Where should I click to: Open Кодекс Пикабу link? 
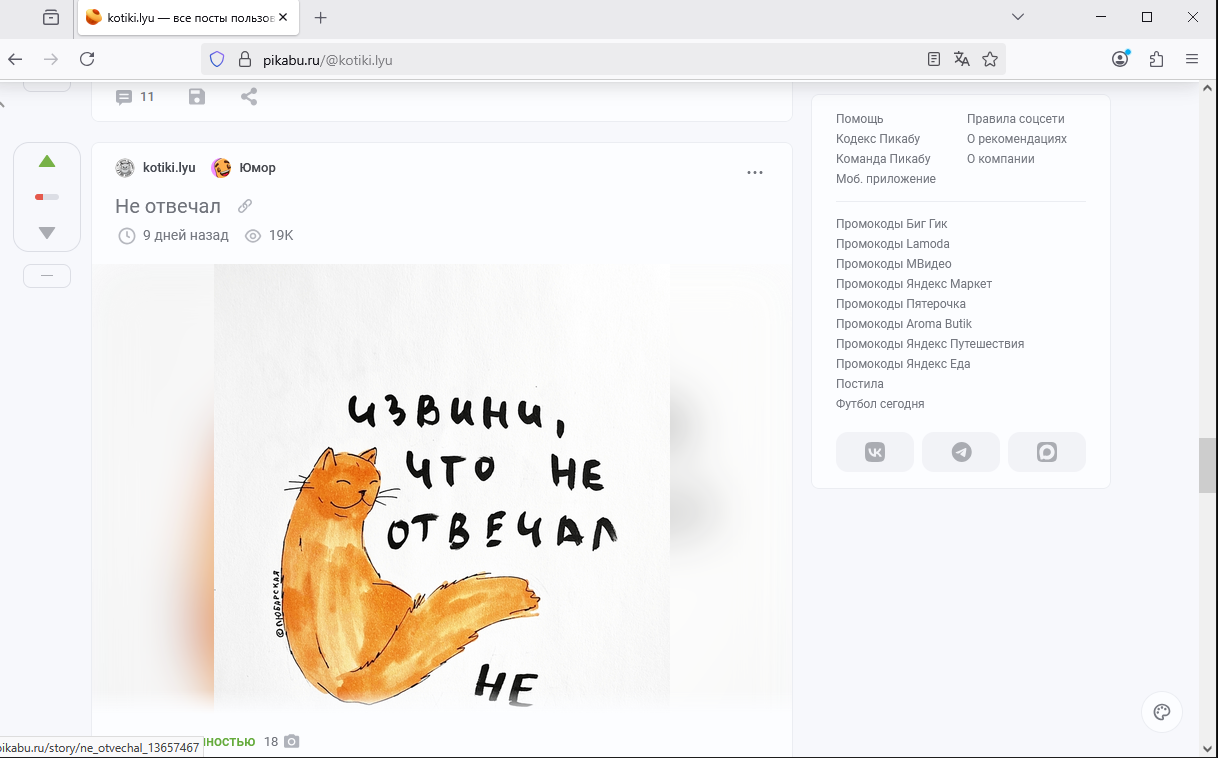pyautogui.click(x=878, y=139)
